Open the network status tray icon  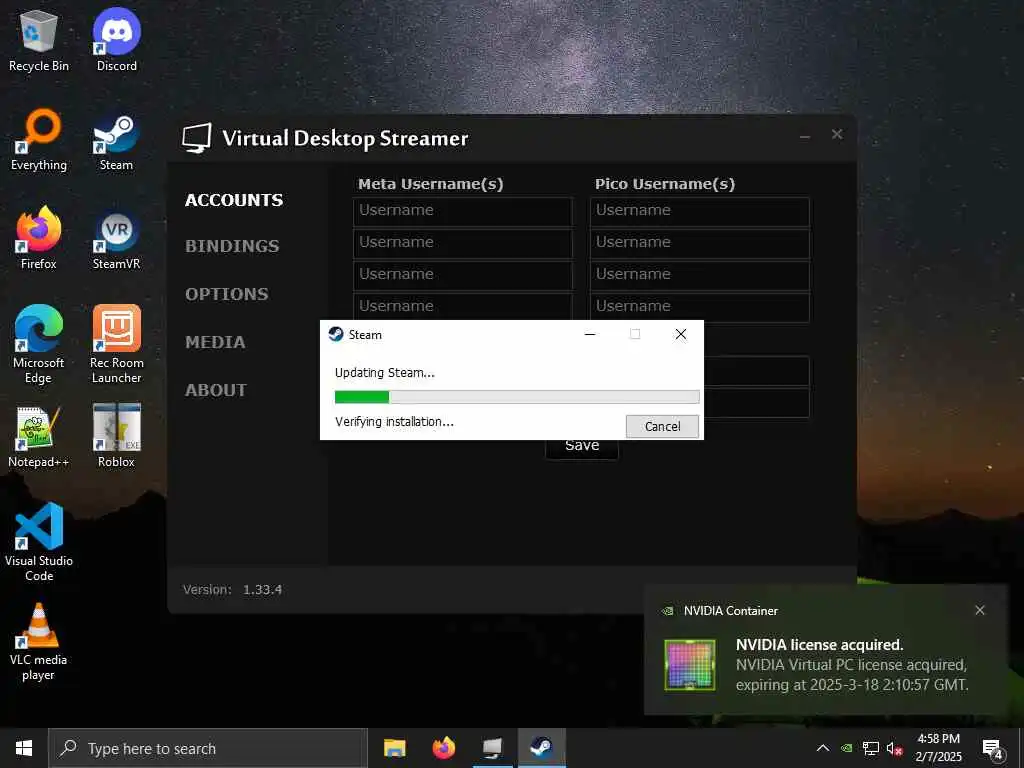click(x=871, y=748)
